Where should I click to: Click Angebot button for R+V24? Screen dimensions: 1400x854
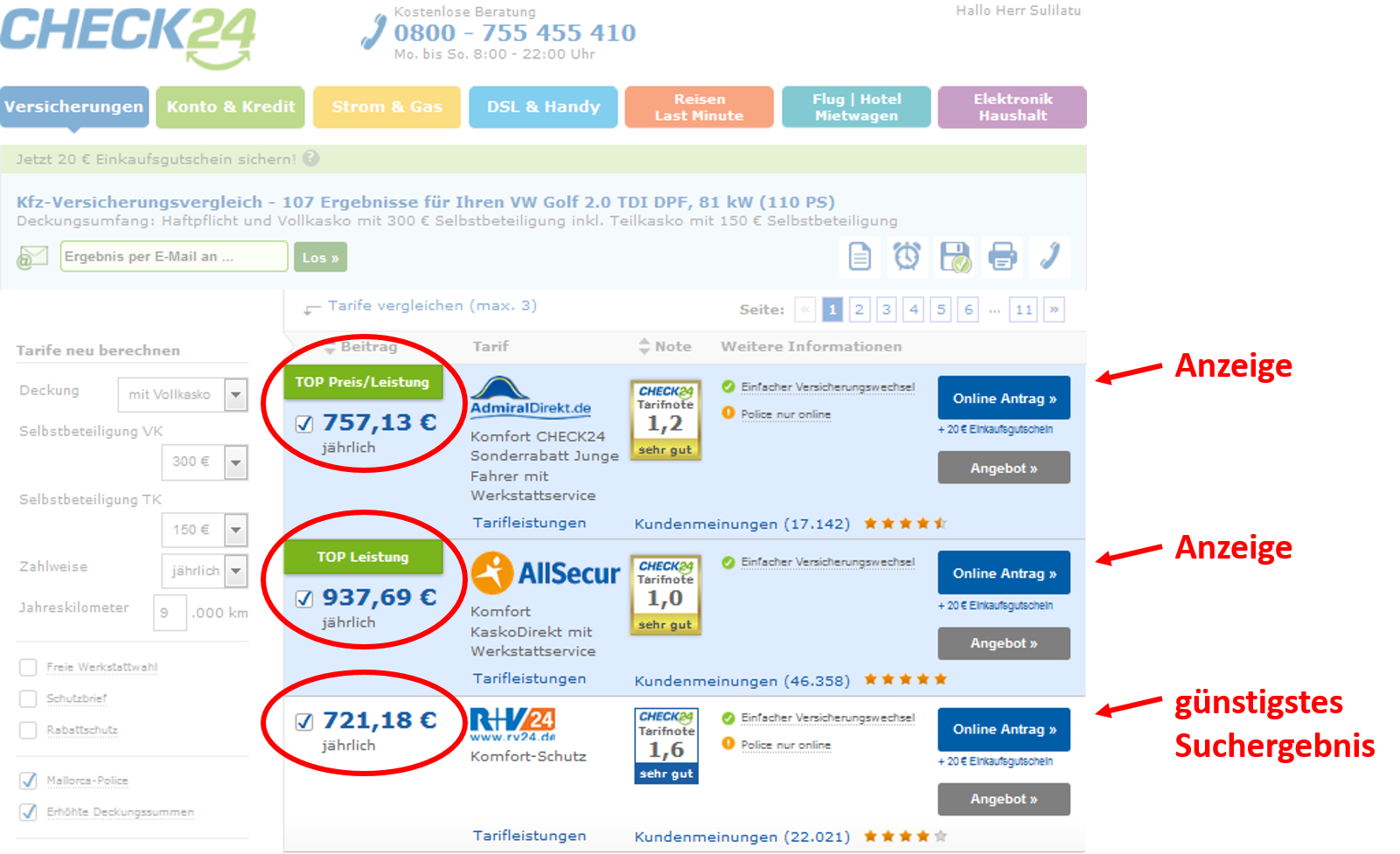click(1004, 799)
